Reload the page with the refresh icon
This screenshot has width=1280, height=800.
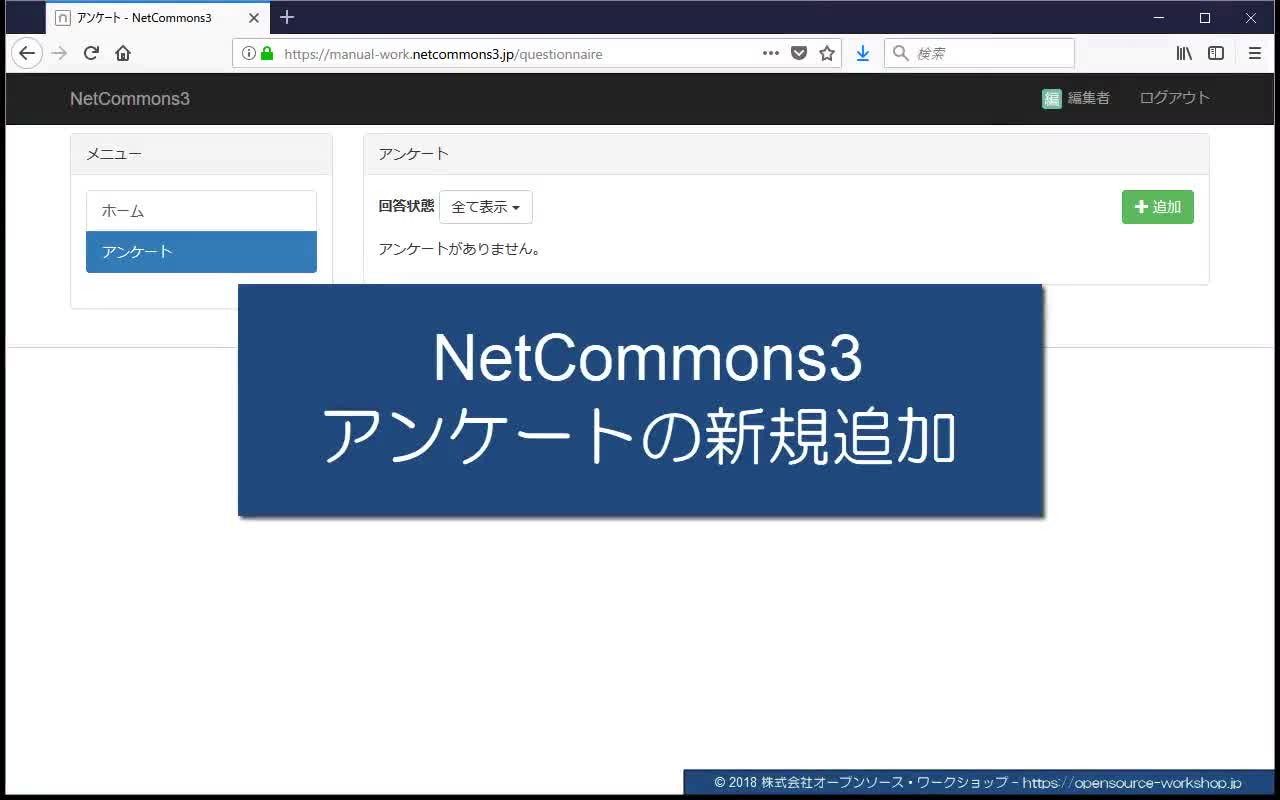pos(91,53)
